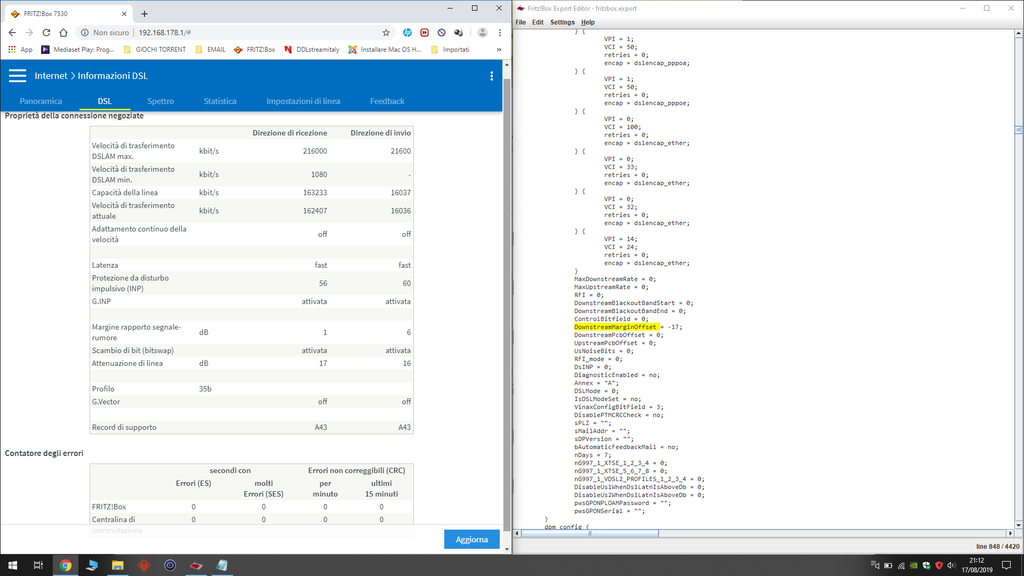The width and height of the screenshot is (1024, 576).
Task: Open the Settings menu in Export Editor
Action: [x=562, y=22]
